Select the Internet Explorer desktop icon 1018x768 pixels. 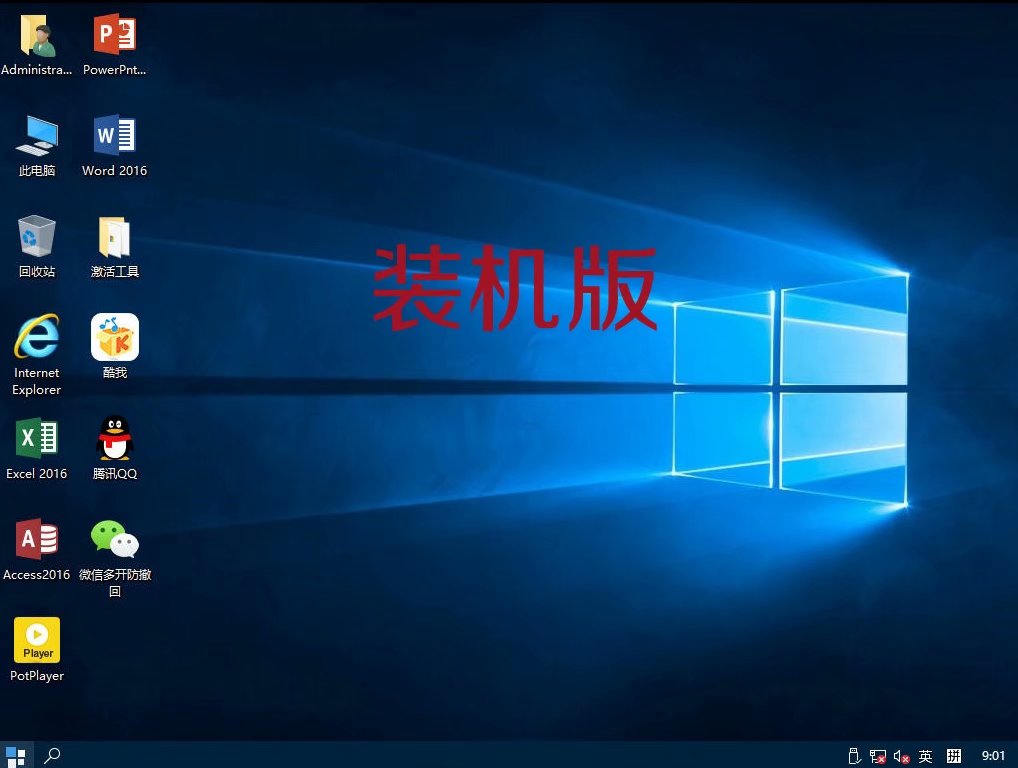click(37, 338)
